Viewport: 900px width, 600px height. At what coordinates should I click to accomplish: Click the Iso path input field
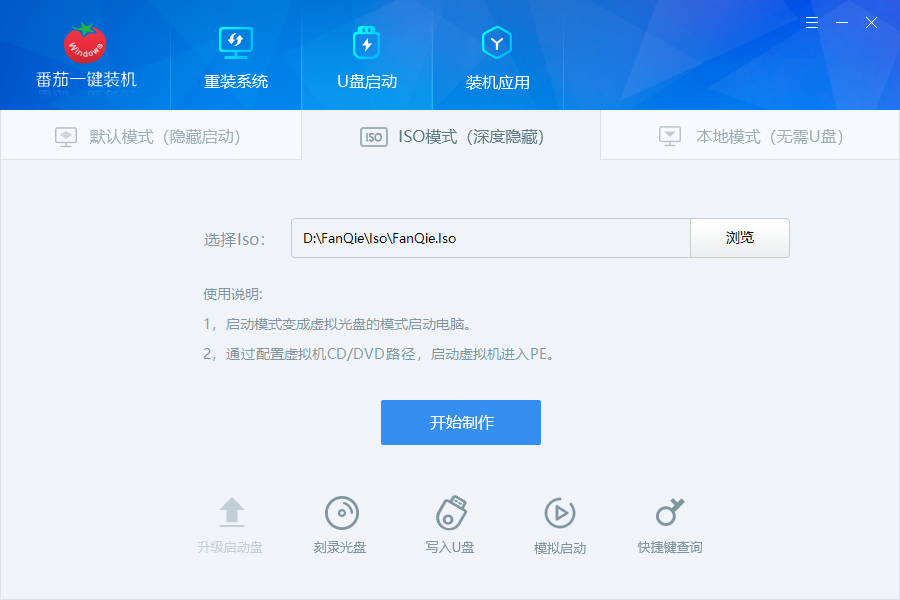pos(491,238)
